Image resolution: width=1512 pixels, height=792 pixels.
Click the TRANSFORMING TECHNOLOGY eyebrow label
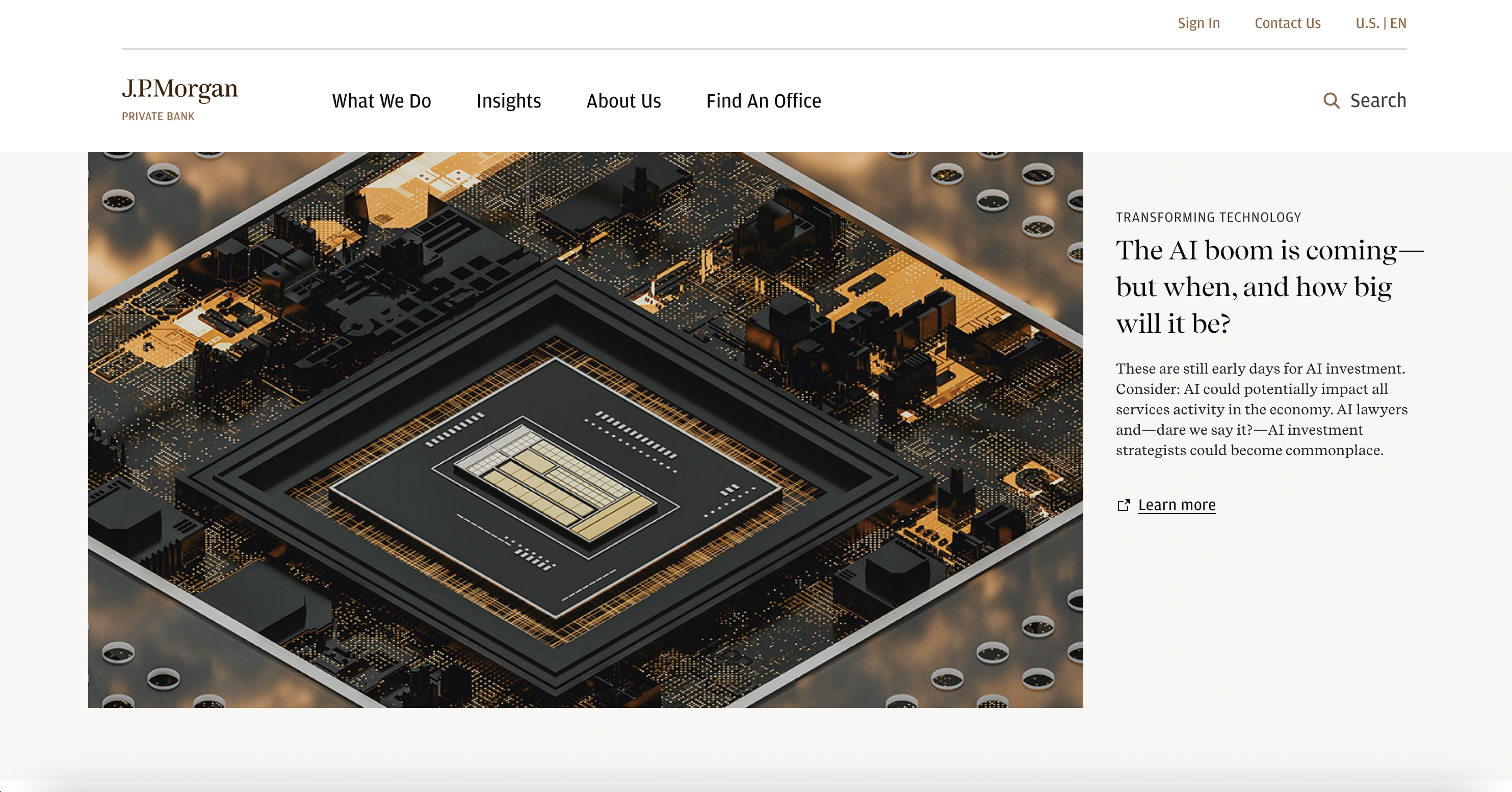coord(1208,217)
